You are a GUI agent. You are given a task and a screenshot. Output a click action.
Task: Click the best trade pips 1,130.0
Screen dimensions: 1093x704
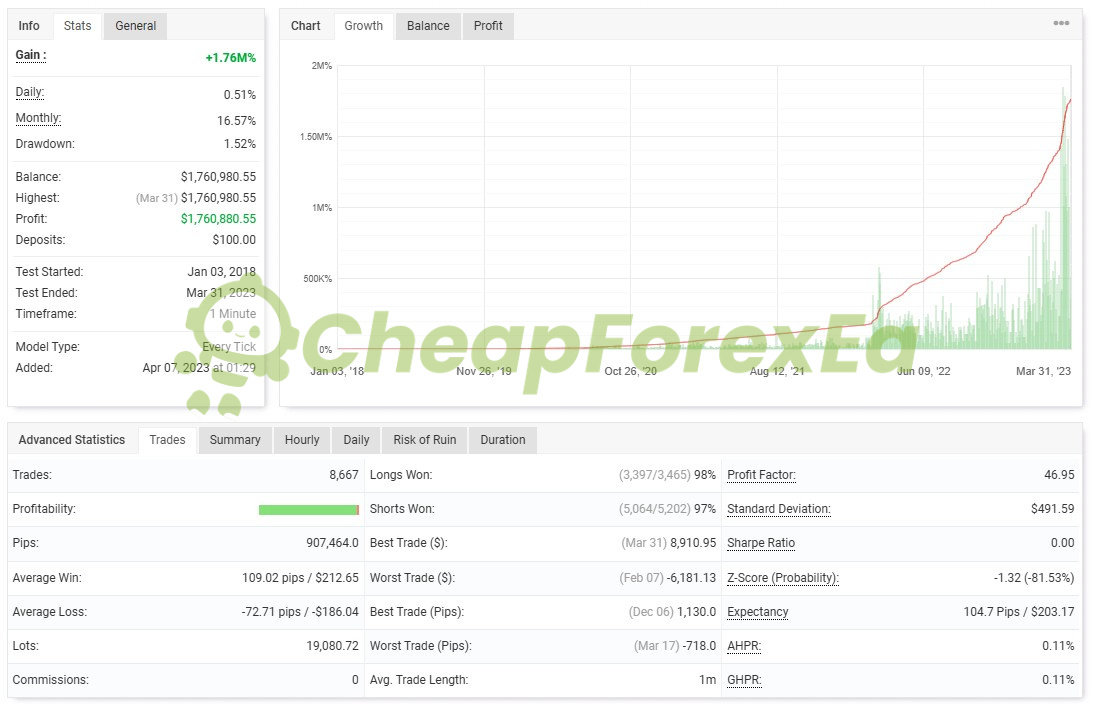(x=696, y=612)
